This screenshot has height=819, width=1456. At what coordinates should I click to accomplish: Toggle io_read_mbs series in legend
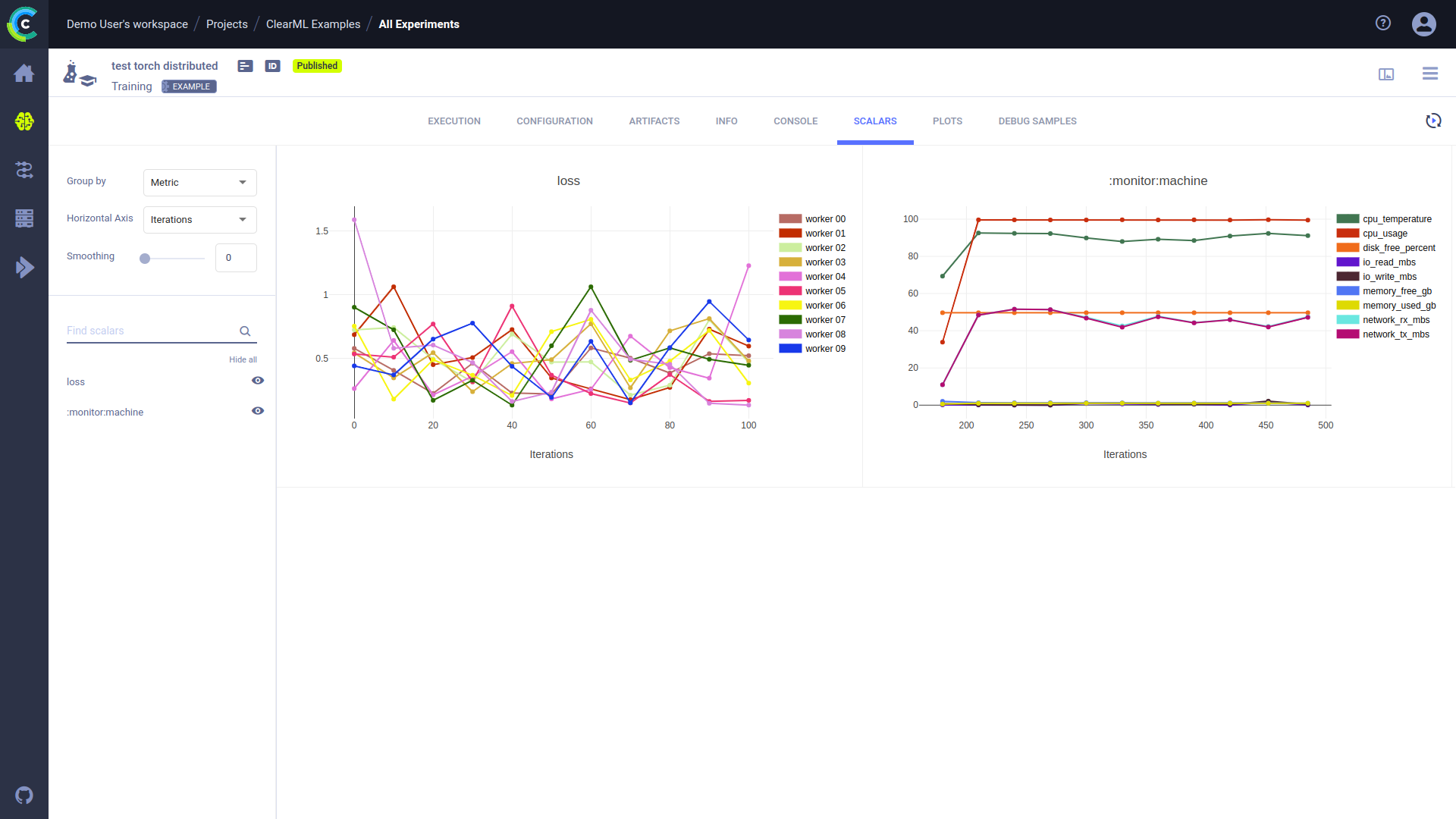pyautogui.click(x=1376, y=262)
